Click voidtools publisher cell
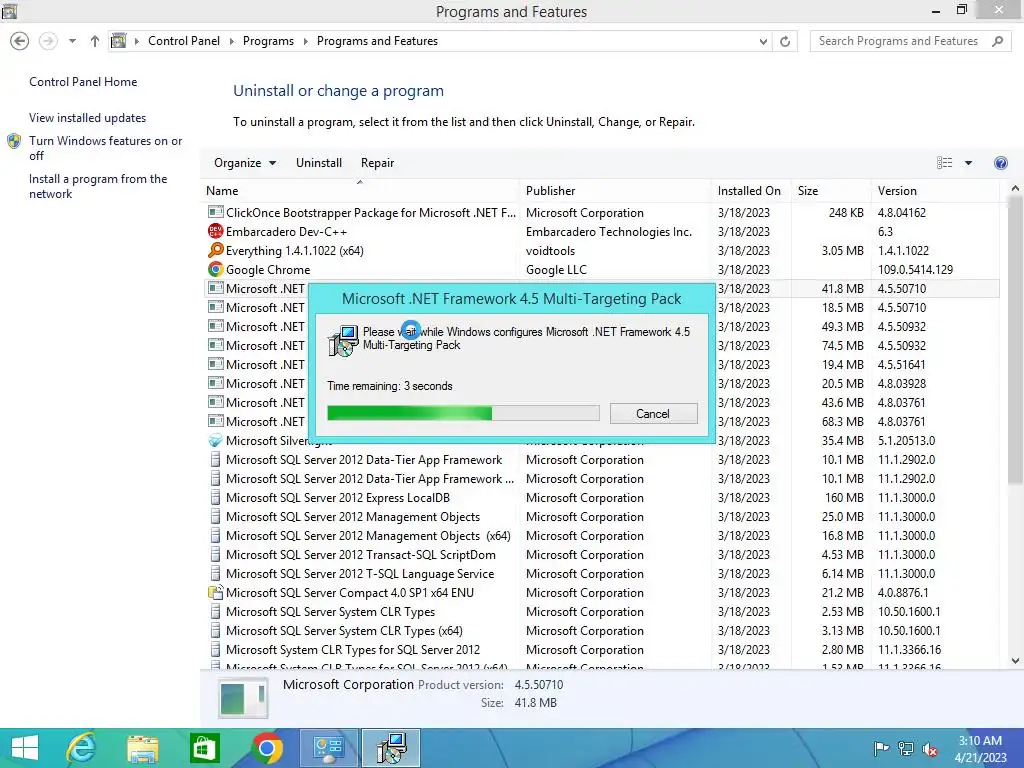Viewport: 1024px width, 768px height. 550,250
